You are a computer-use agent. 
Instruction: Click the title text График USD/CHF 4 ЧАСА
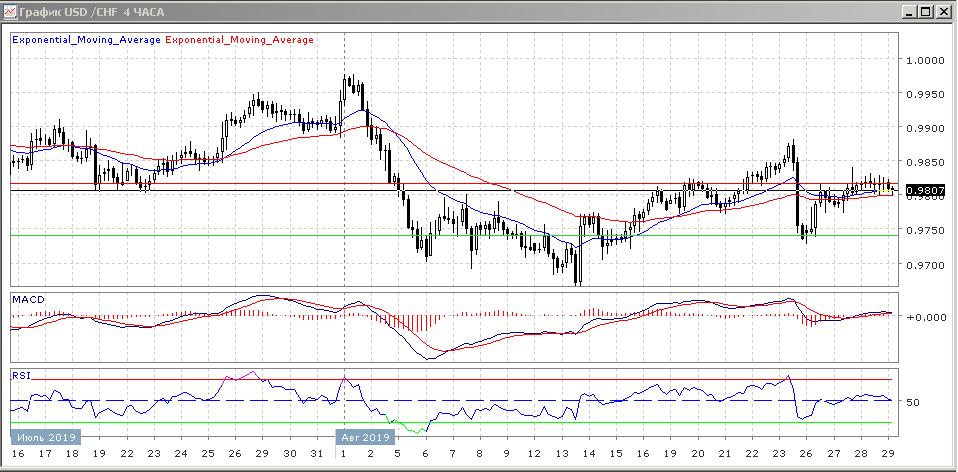click(90, 11)
